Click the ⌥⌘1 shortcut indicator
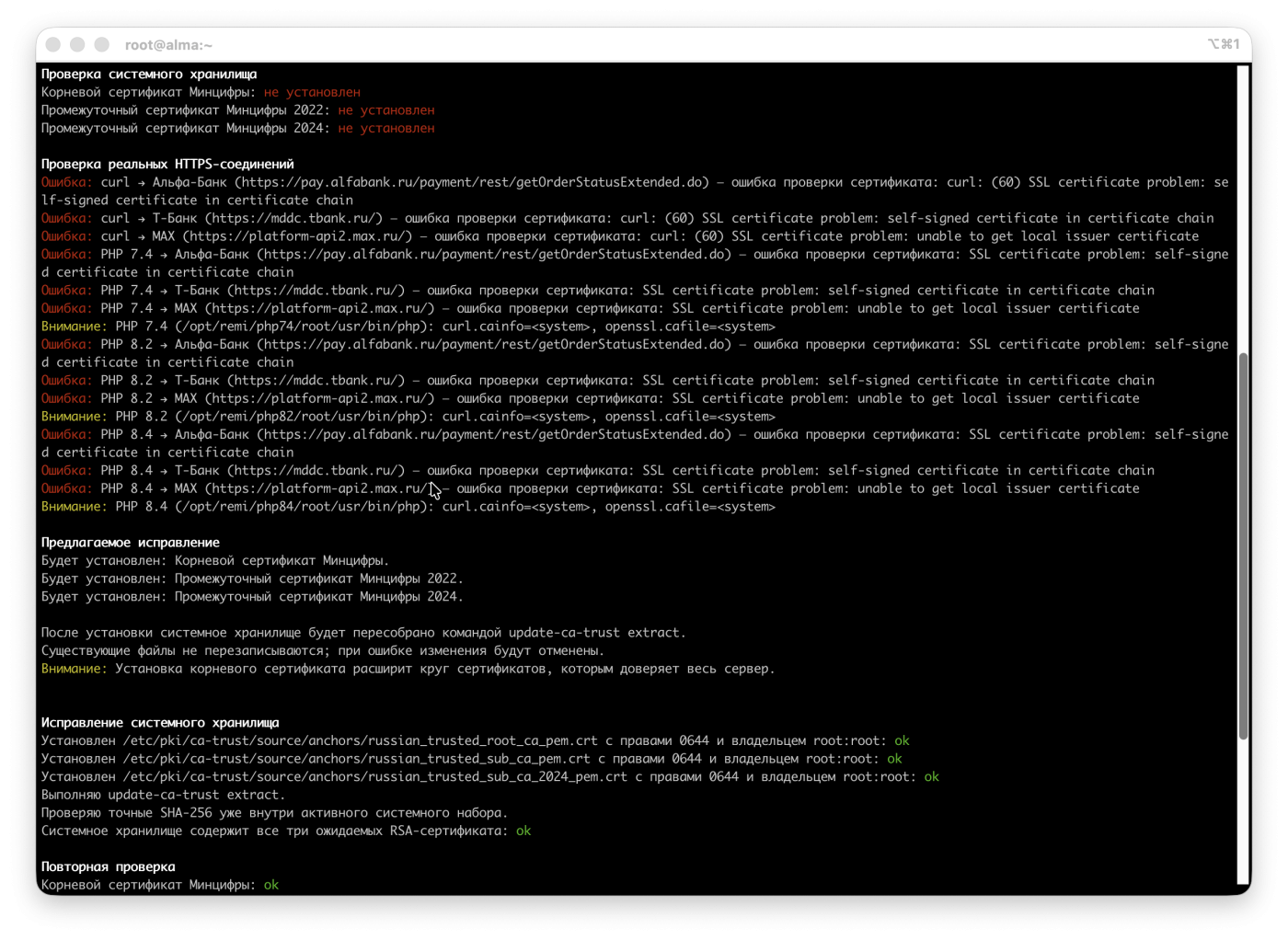This screenshot has width=1288, height=940. pyautogui.click(x=1224, y=44)
